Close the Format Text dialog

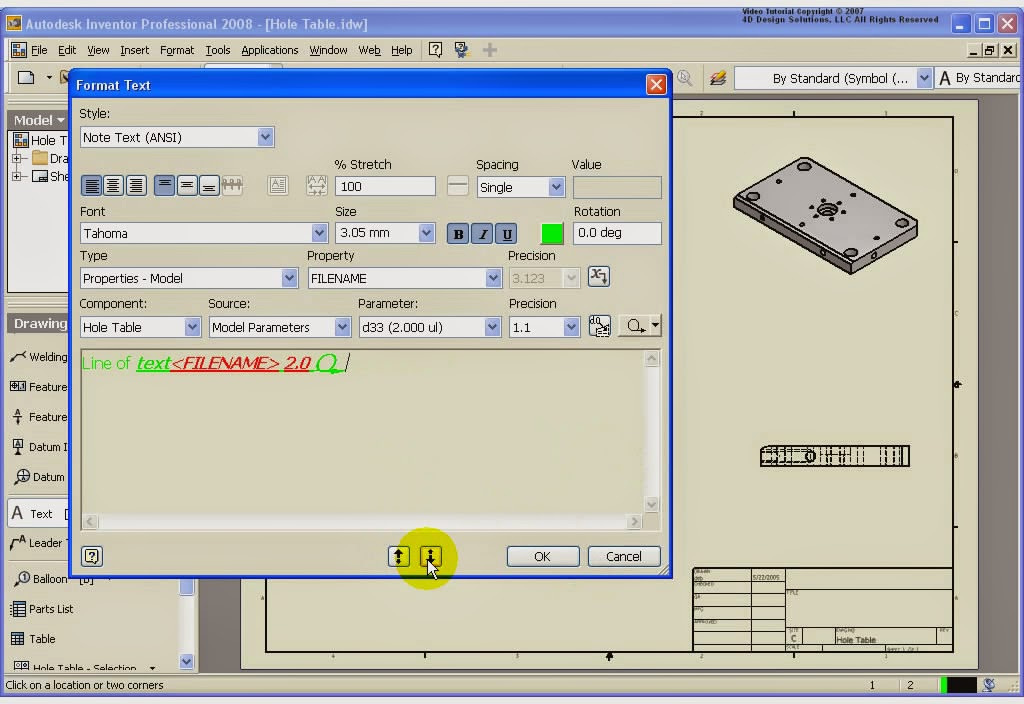(656, 84)
